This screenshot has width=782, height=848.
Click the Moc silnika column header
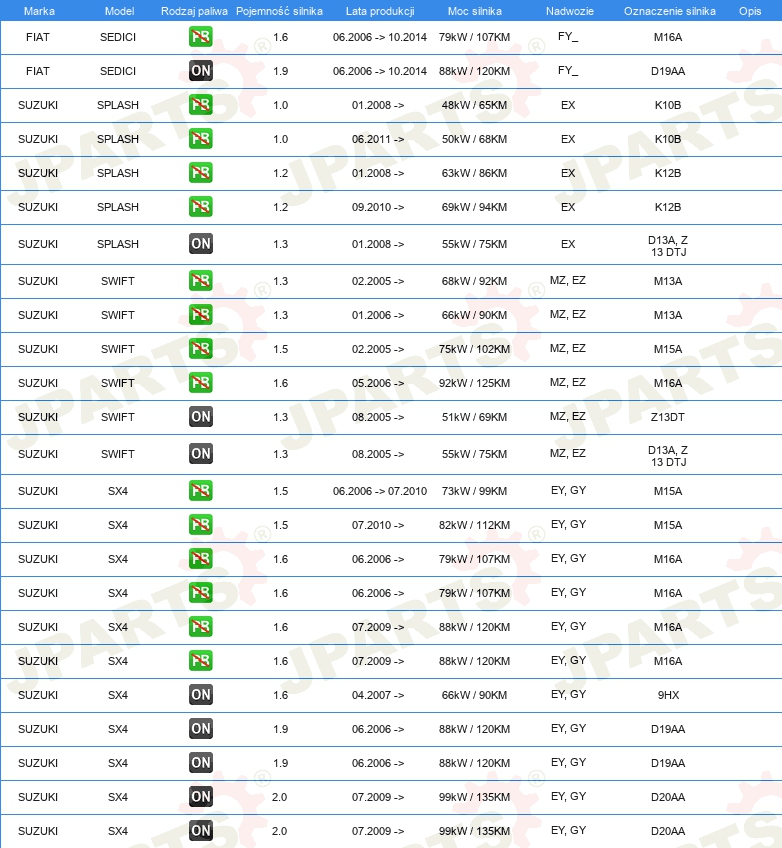pos(475,11)
